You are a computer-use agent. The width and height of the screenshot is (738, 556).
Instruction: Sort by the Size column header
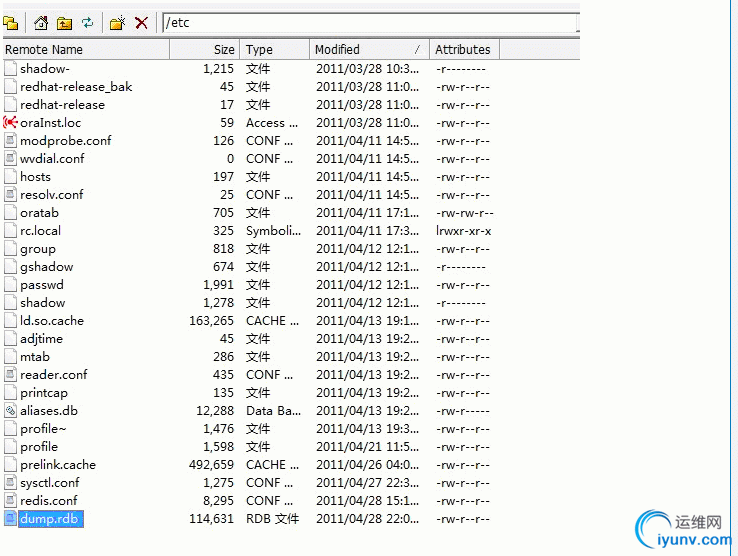(x=205, y=49)
